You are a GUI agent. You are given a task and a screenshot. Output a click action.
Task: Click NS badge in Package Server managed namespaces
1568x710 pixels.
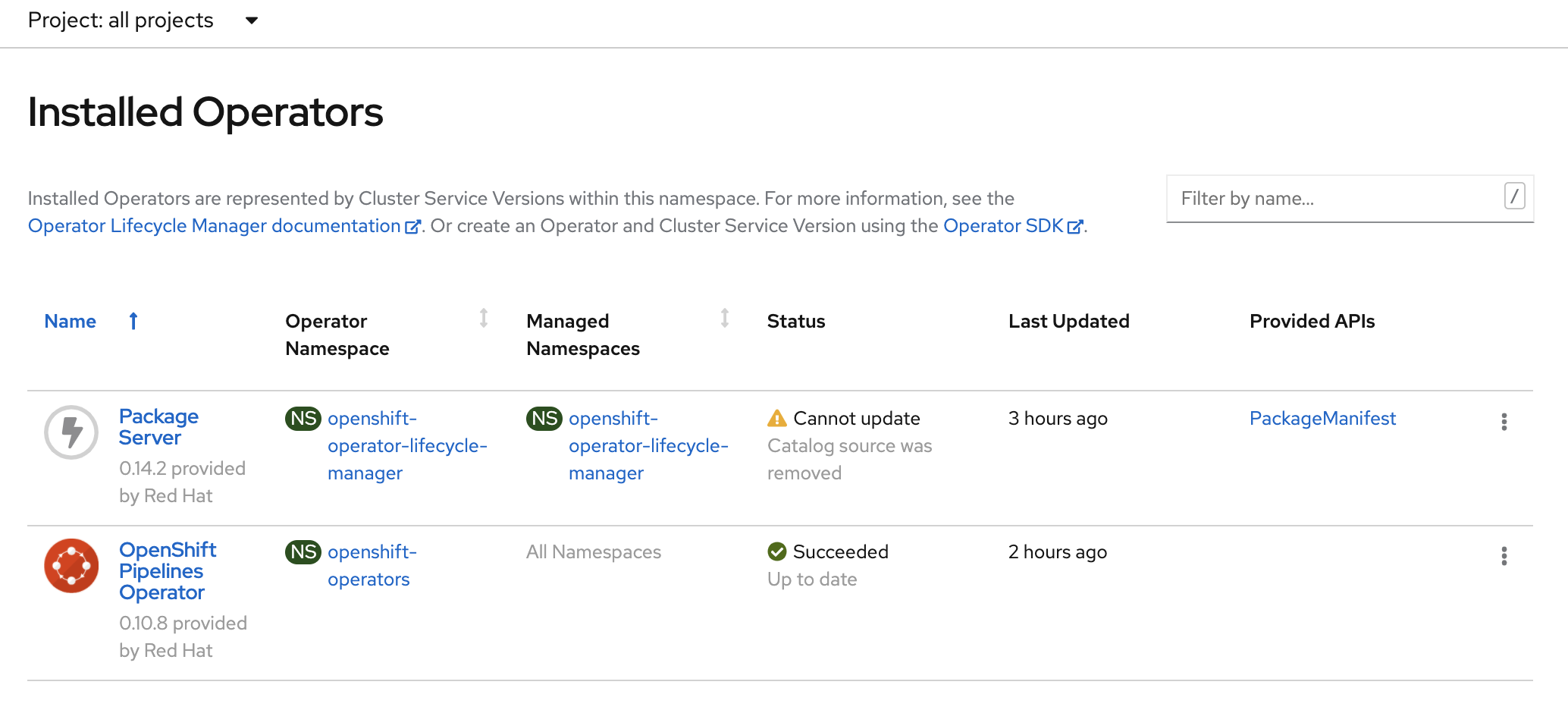[544, 418]
